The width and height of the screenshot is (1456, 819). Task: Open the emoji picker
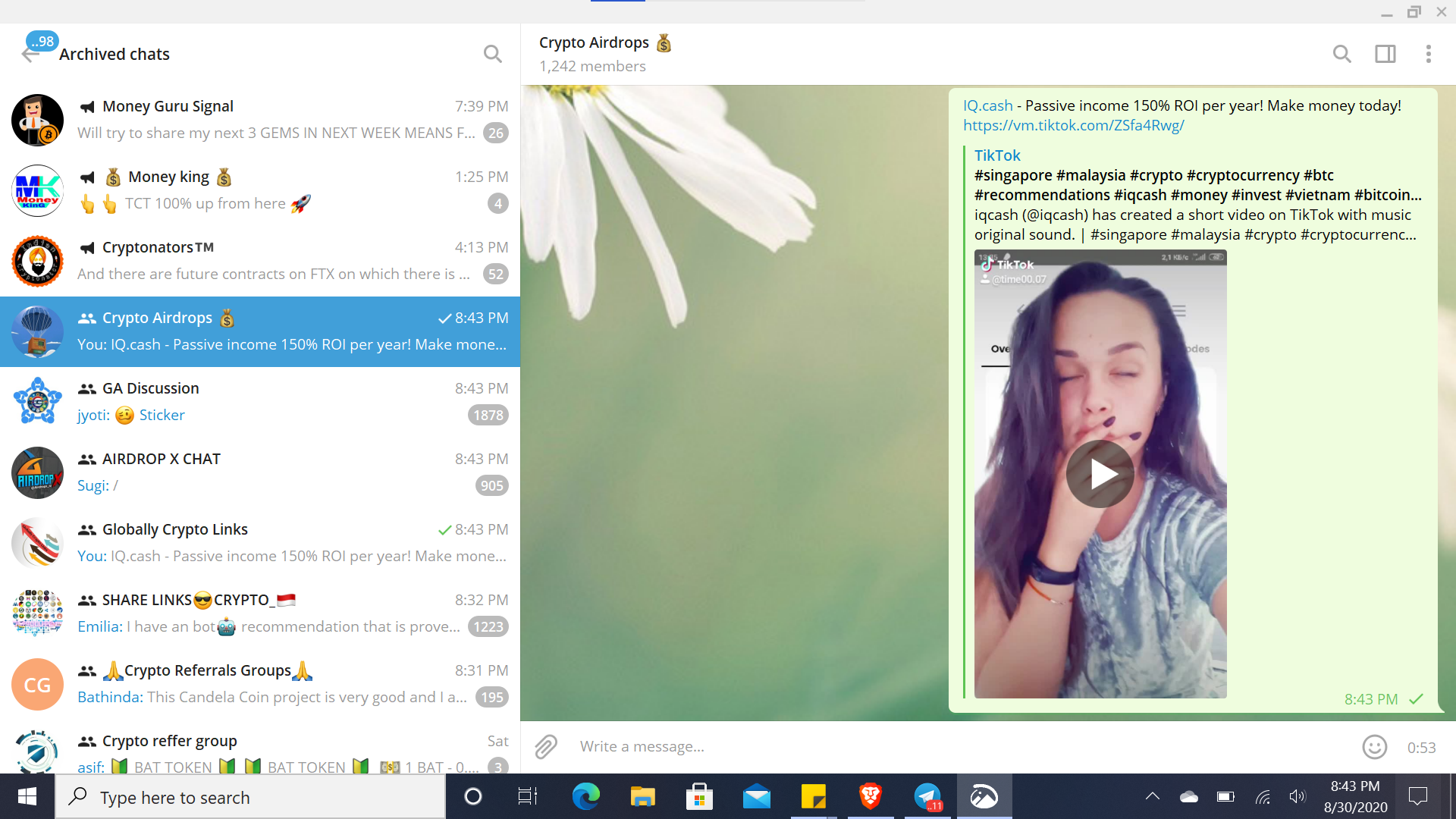click(x=1375, y=747)
